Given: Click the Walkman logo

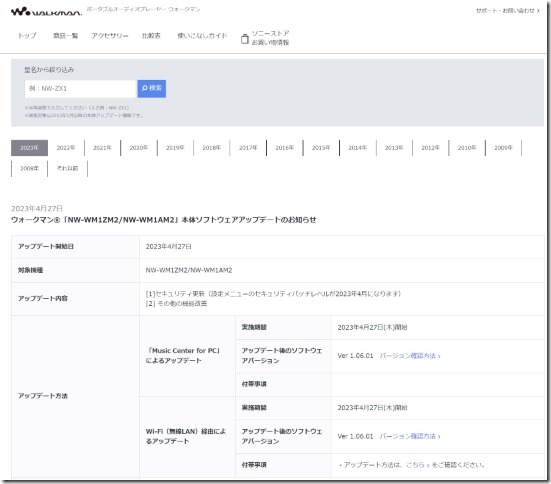Looking at the screenshot, I should coord(46,12).
